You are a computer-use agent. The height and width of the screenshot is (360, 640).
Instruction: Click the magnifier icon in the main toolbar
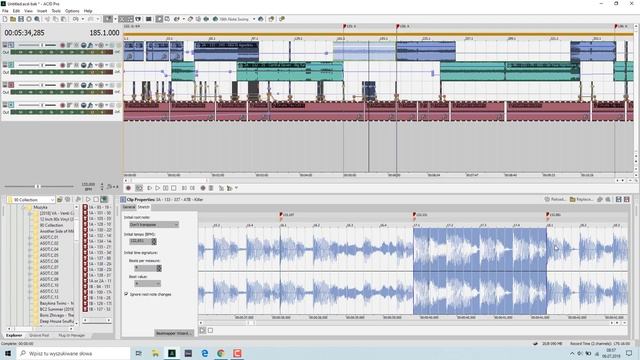(37, 19)
